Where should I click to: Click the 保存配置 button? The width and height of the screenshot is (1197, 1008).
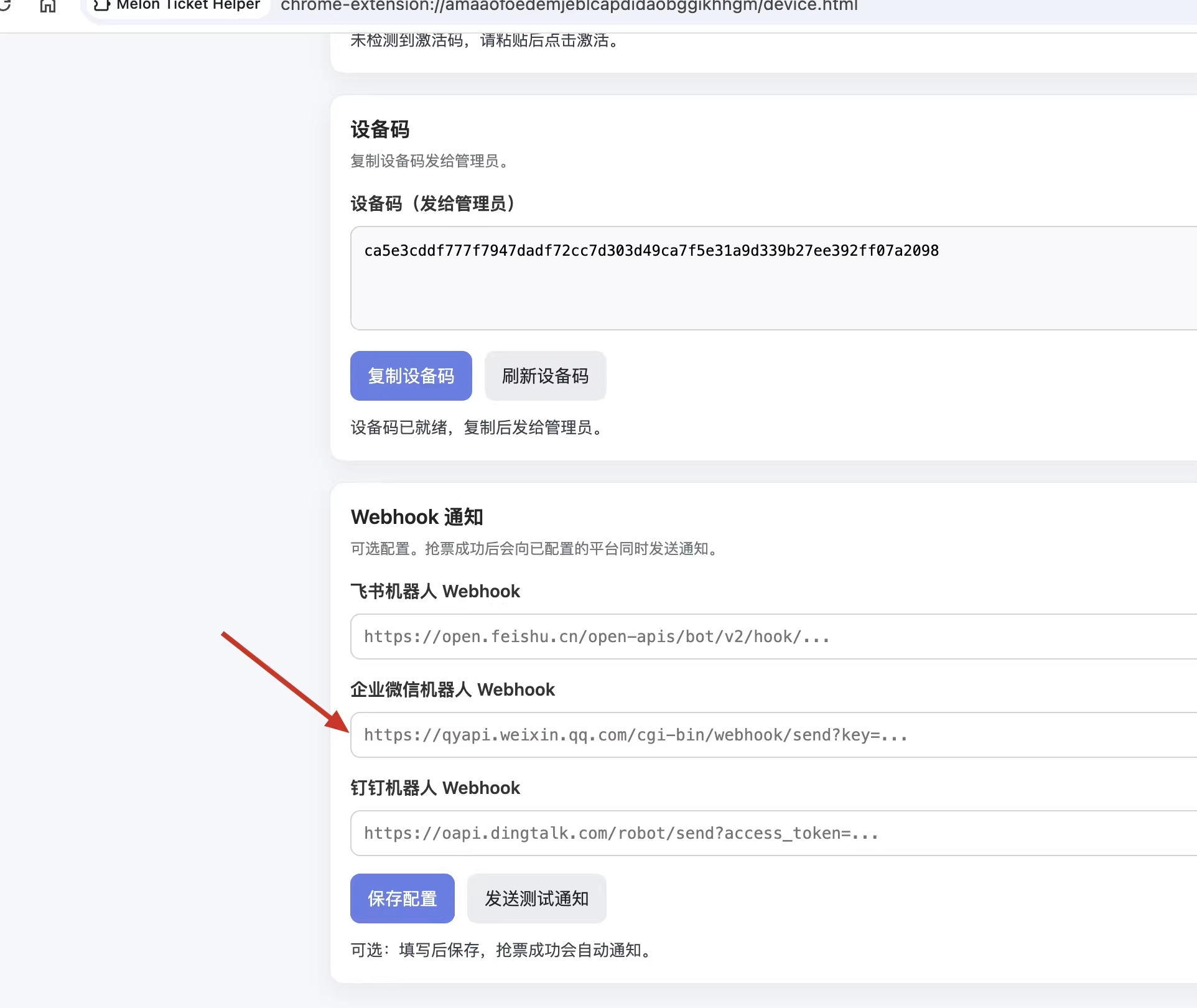[x=403, y=898]
